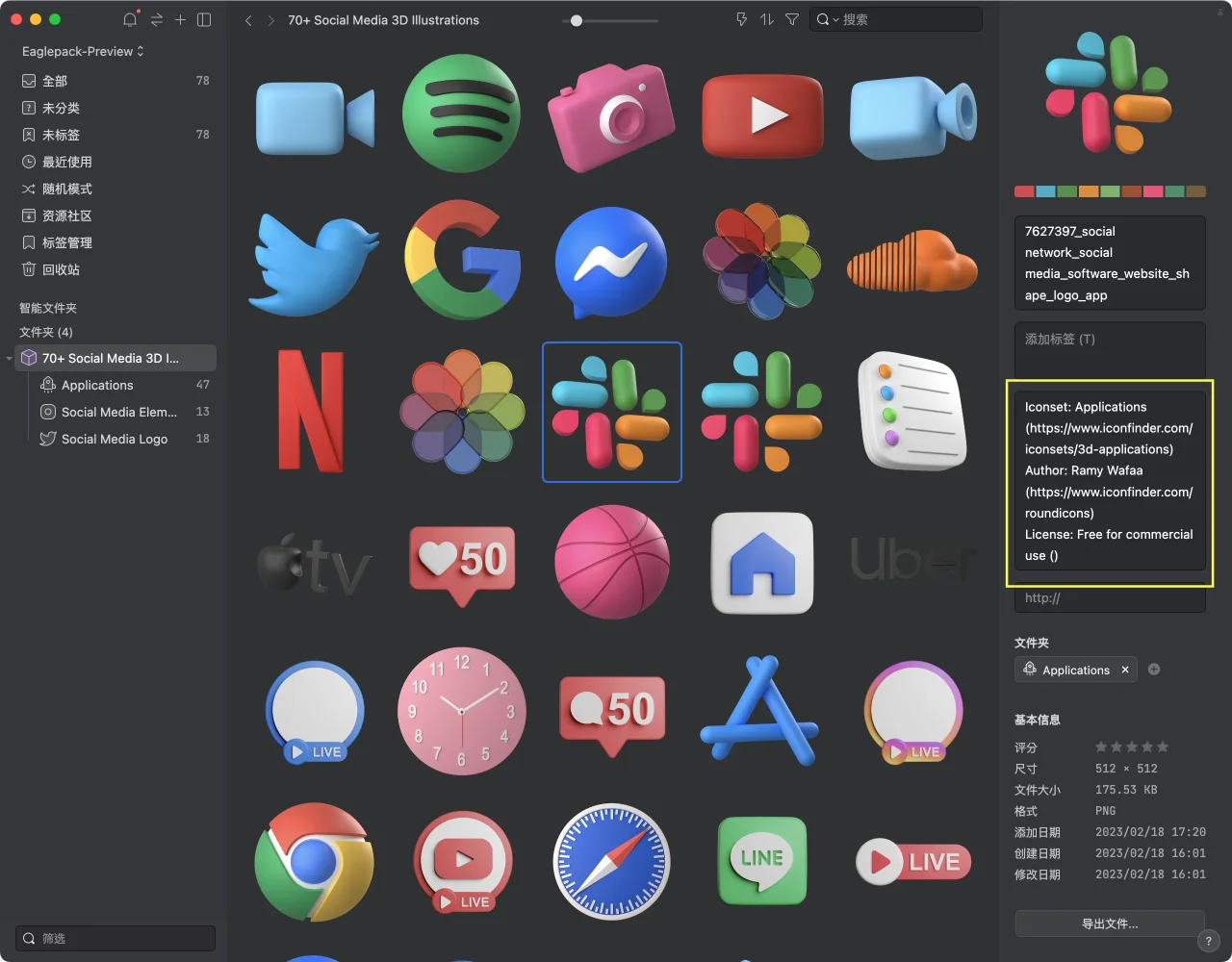Image resolution: width=1232 pixels, height=962 pixels.
Task: Click the cyan palette color swatch
Action: click(x=1045, y=191)
